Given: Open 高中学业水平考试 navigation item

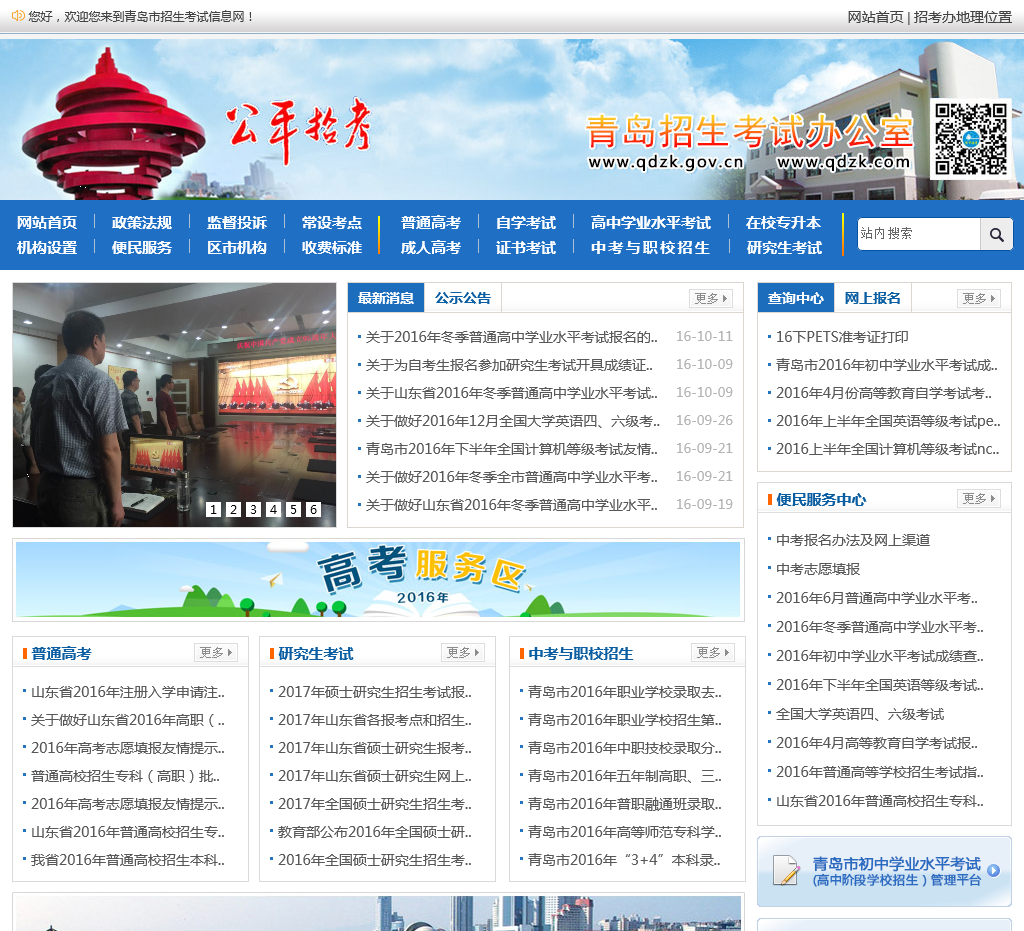Looking at the screenshot, I should click(x=650, y=223).
